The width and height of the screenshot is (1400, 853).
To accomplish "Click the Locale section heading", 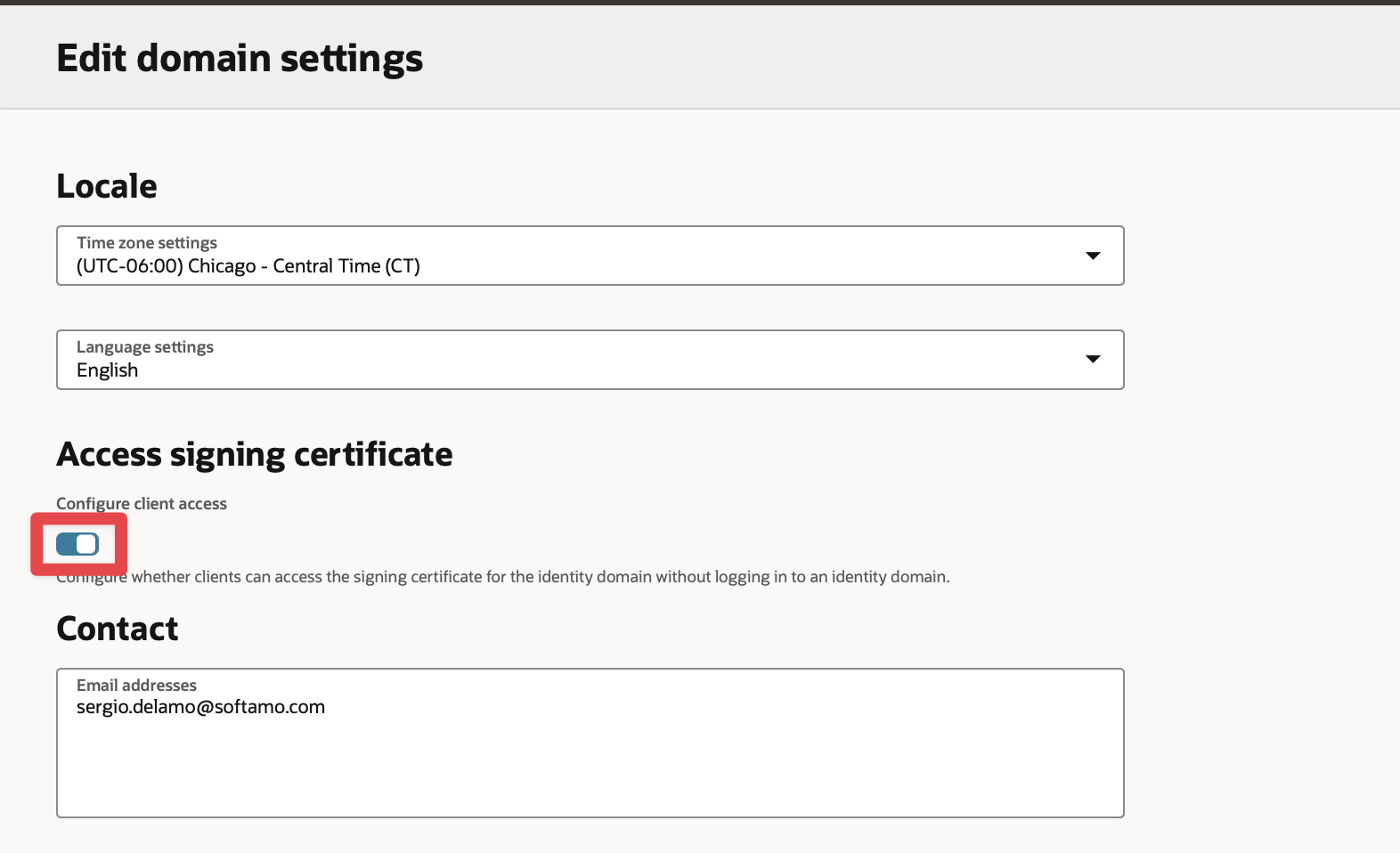I will pyautogui.click(x=107, y=186).
